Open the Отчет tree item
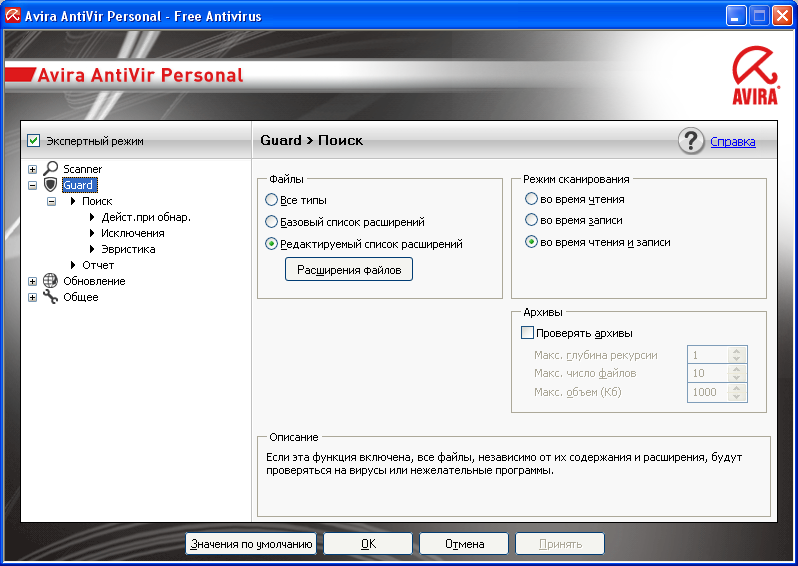The image size is (798, 566). 98,265
